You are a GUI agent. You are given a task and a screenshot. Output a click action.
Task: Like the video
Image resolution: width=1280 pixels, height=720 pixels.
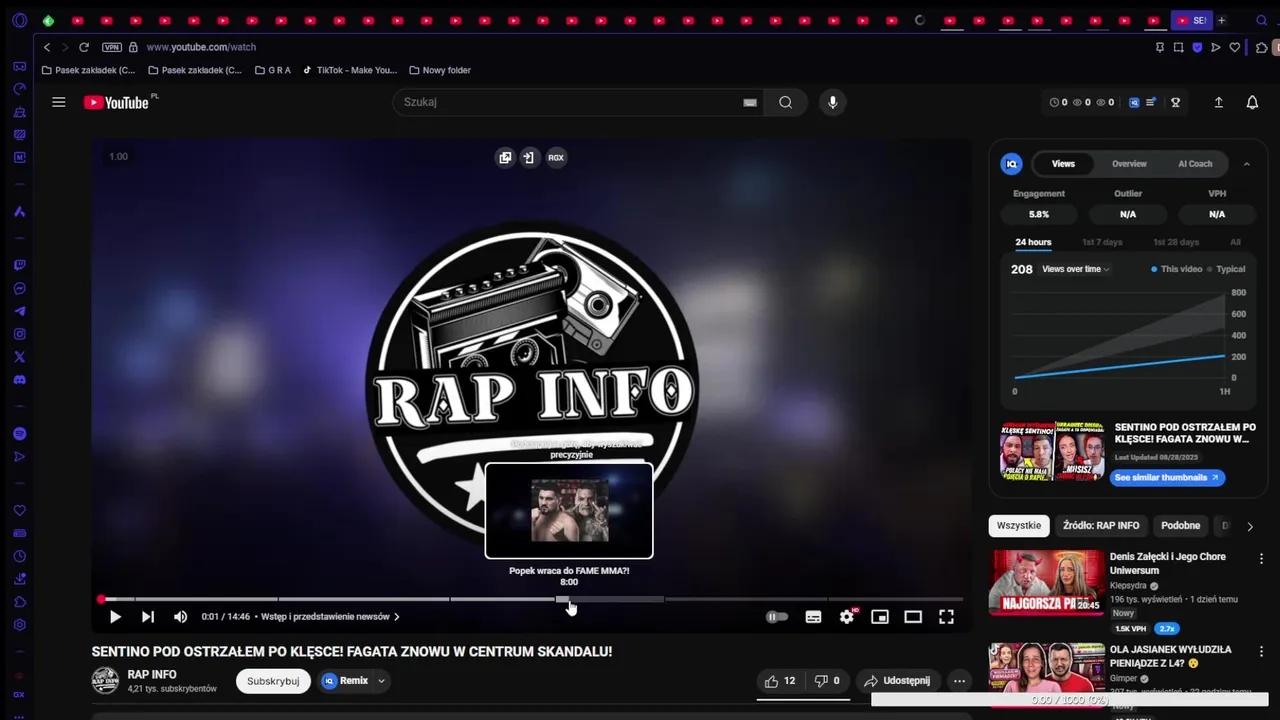pos(780,681)
